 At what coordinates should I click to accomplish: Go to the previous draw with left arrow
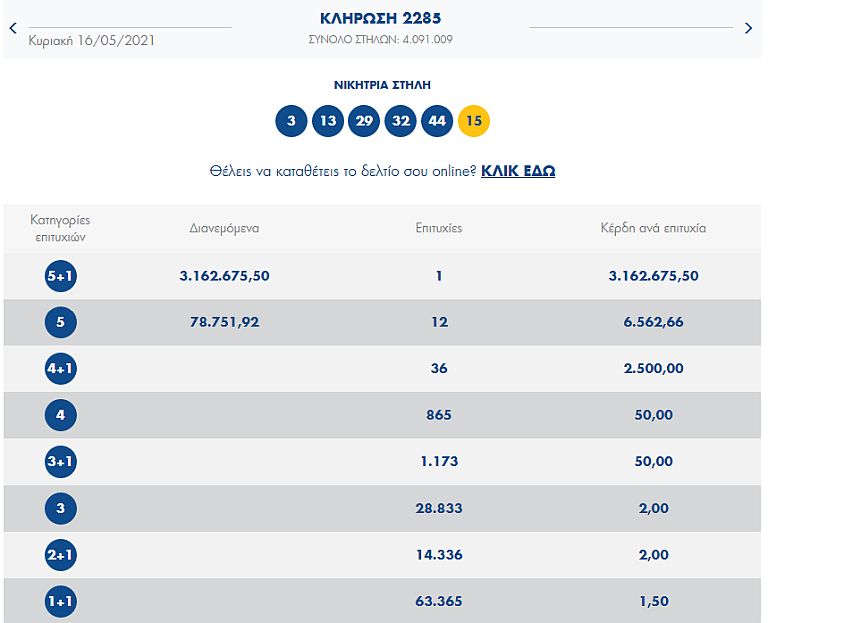13,28
